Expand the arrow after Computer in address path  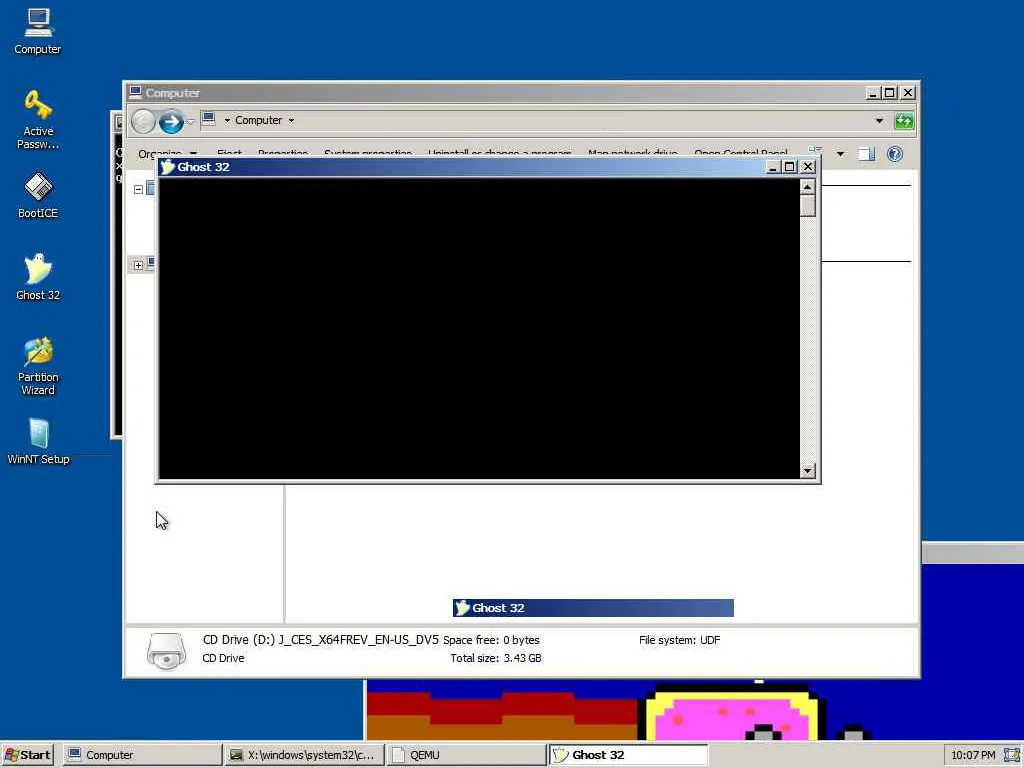tap(291, 121)
